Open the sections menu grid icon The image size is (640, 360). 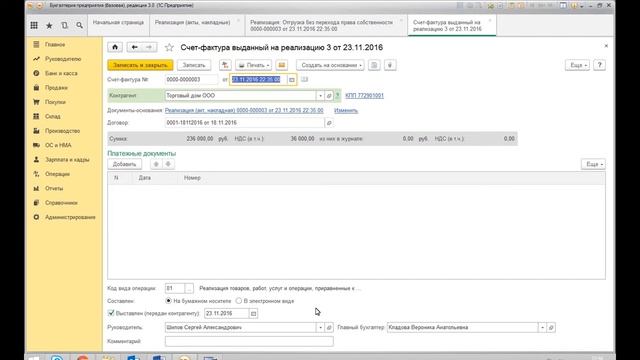click(x=34, y=25)
